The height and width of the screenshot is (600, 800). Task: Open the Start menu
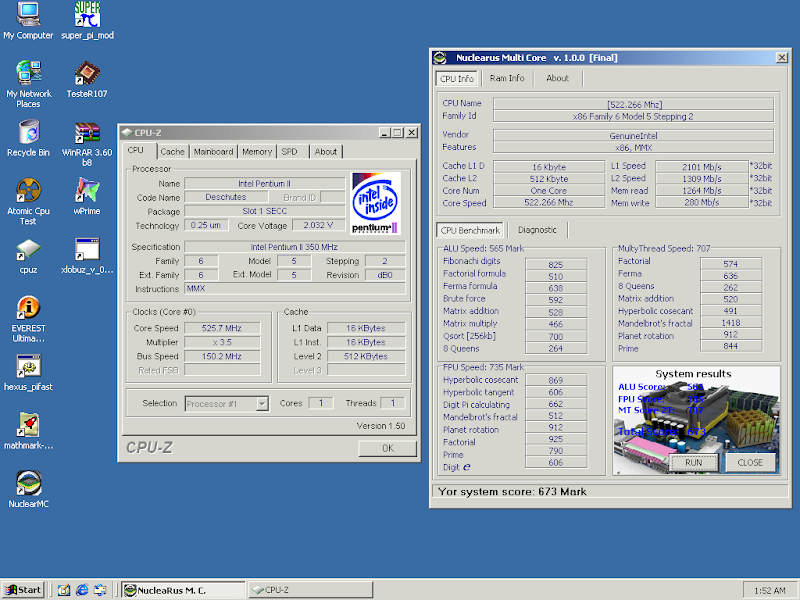coord(23,590)
